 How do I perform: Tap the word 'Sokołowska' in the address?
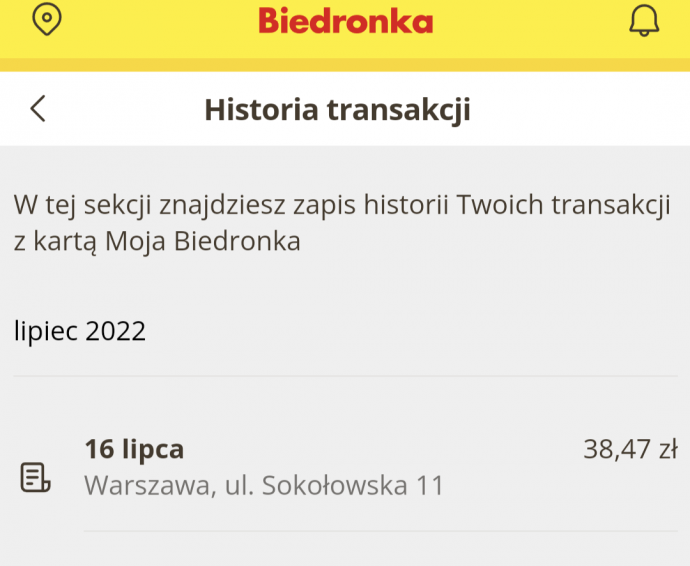[335, 486]
